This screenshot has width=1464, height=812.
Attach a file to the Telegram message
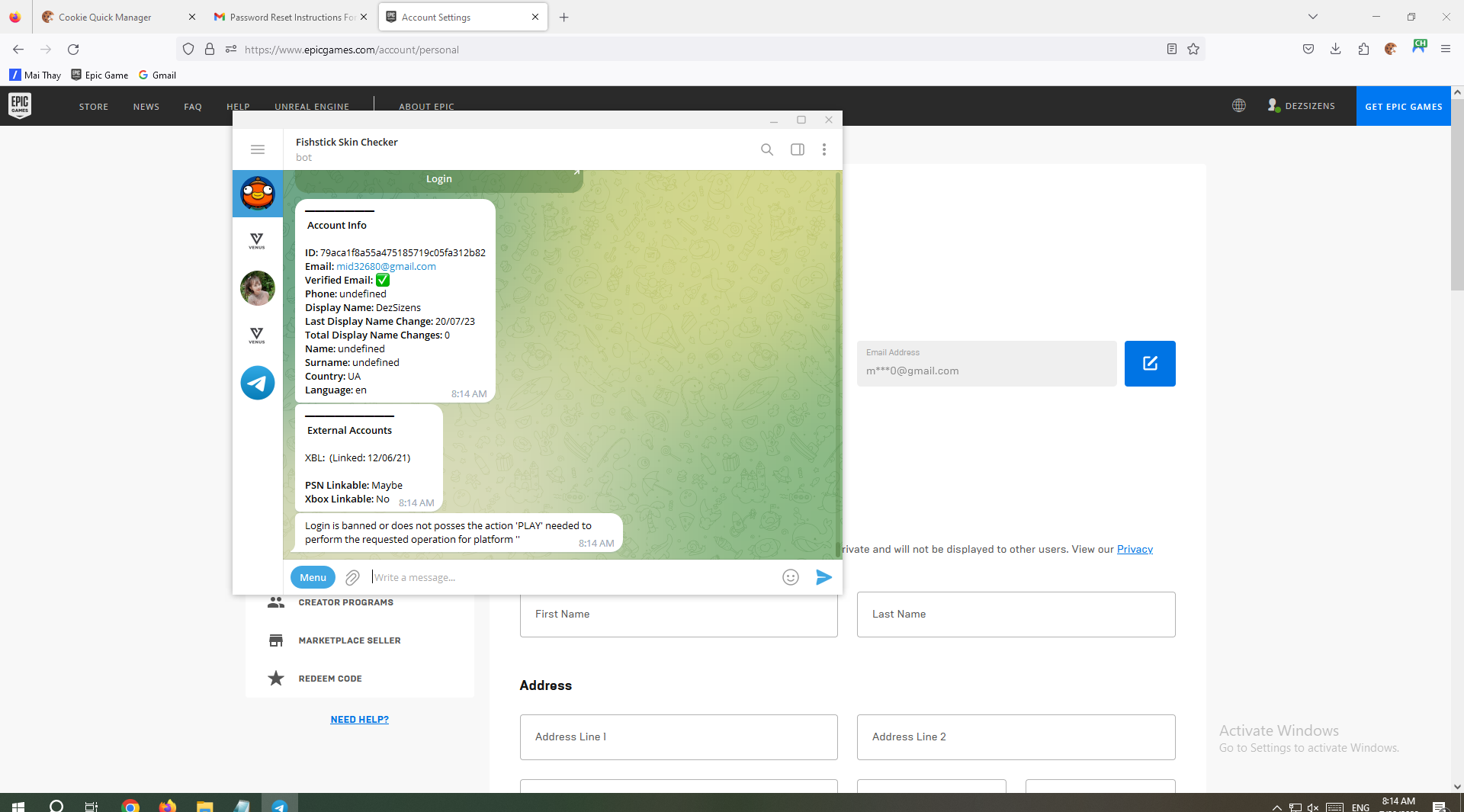coord(352,578)
